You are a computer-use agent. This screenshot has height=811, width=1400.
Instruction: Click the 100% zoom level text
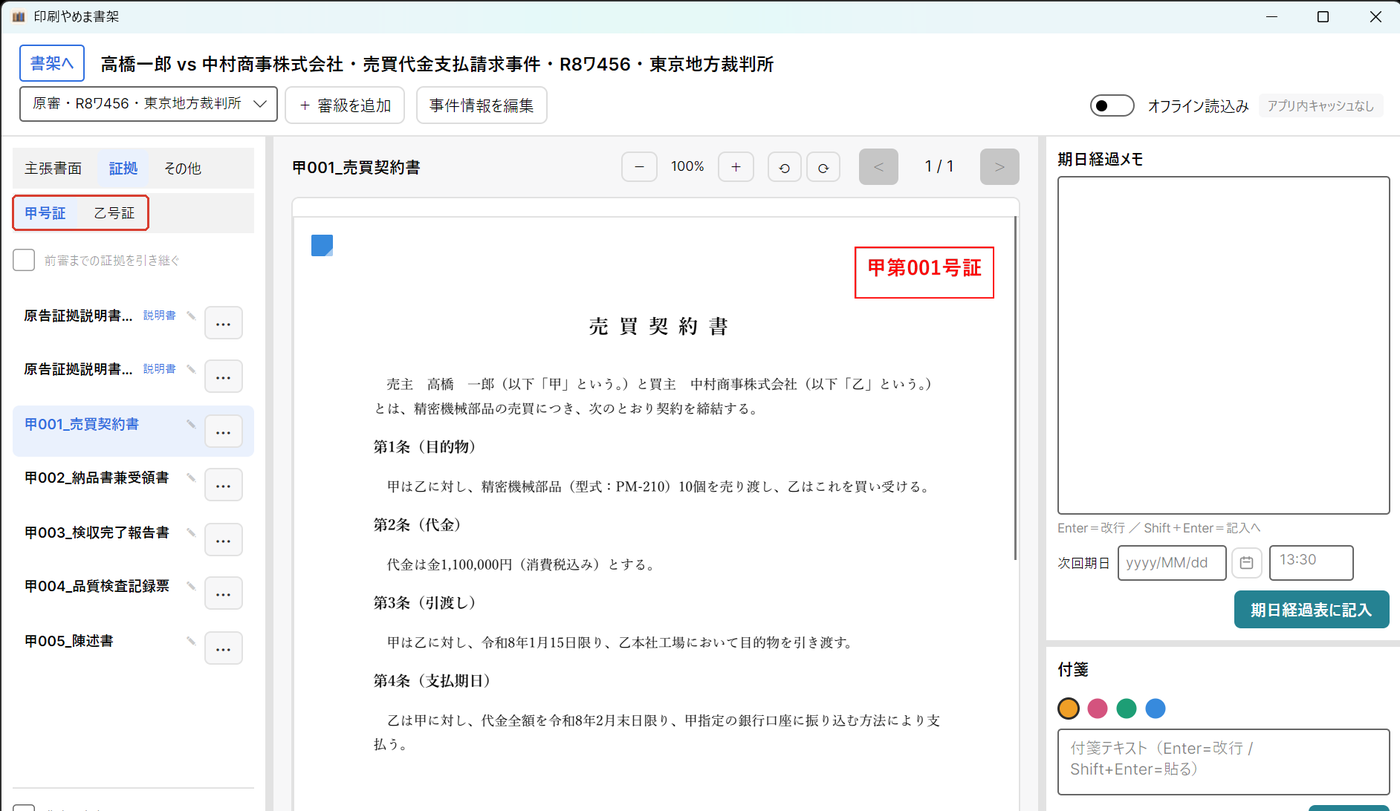coord(688,167)
